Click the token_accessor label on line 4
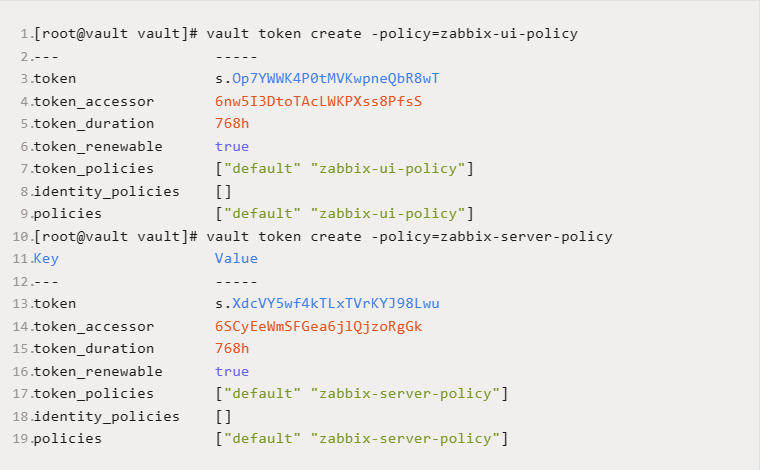This screenshot has height=470, width=760. (x=94, y=101)
